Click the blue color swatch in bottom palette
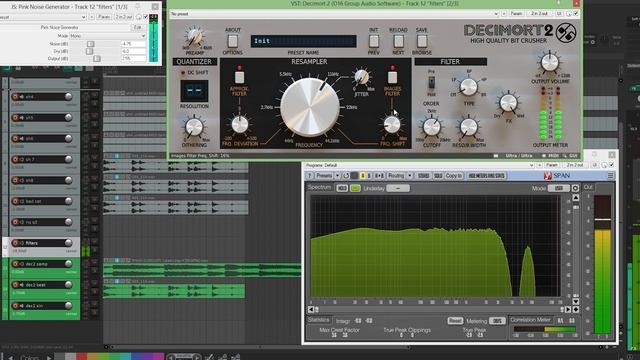This screenshot has height=360, width=640. 136,357
